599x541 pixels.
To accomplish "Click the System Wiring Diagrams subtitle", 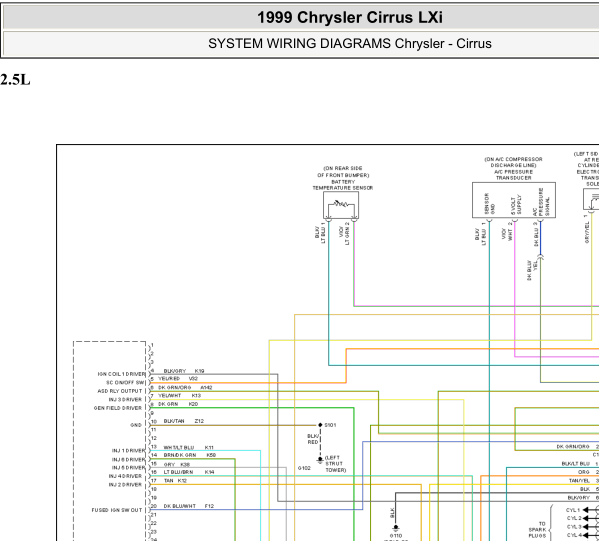I will click(x=350, y=44).
